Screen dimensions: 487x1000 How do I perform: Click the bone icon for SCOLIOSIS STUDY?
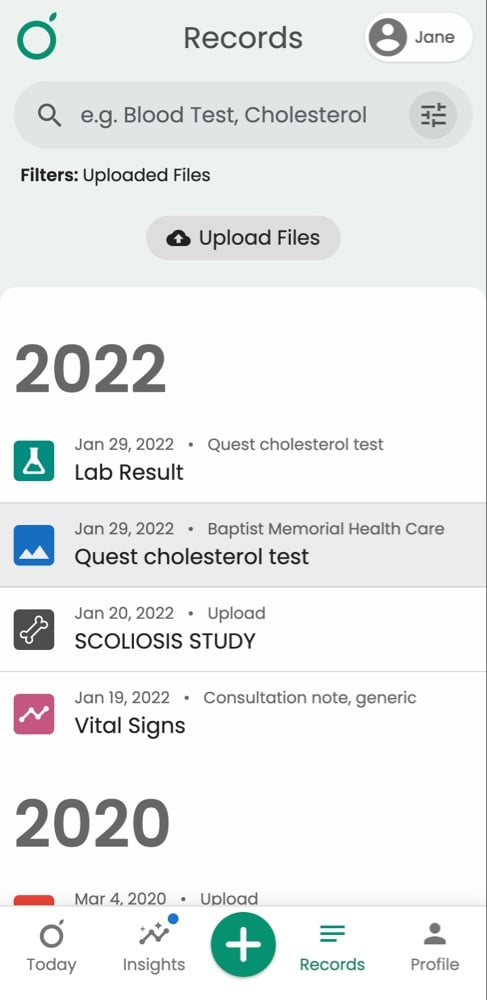(34, 629)
